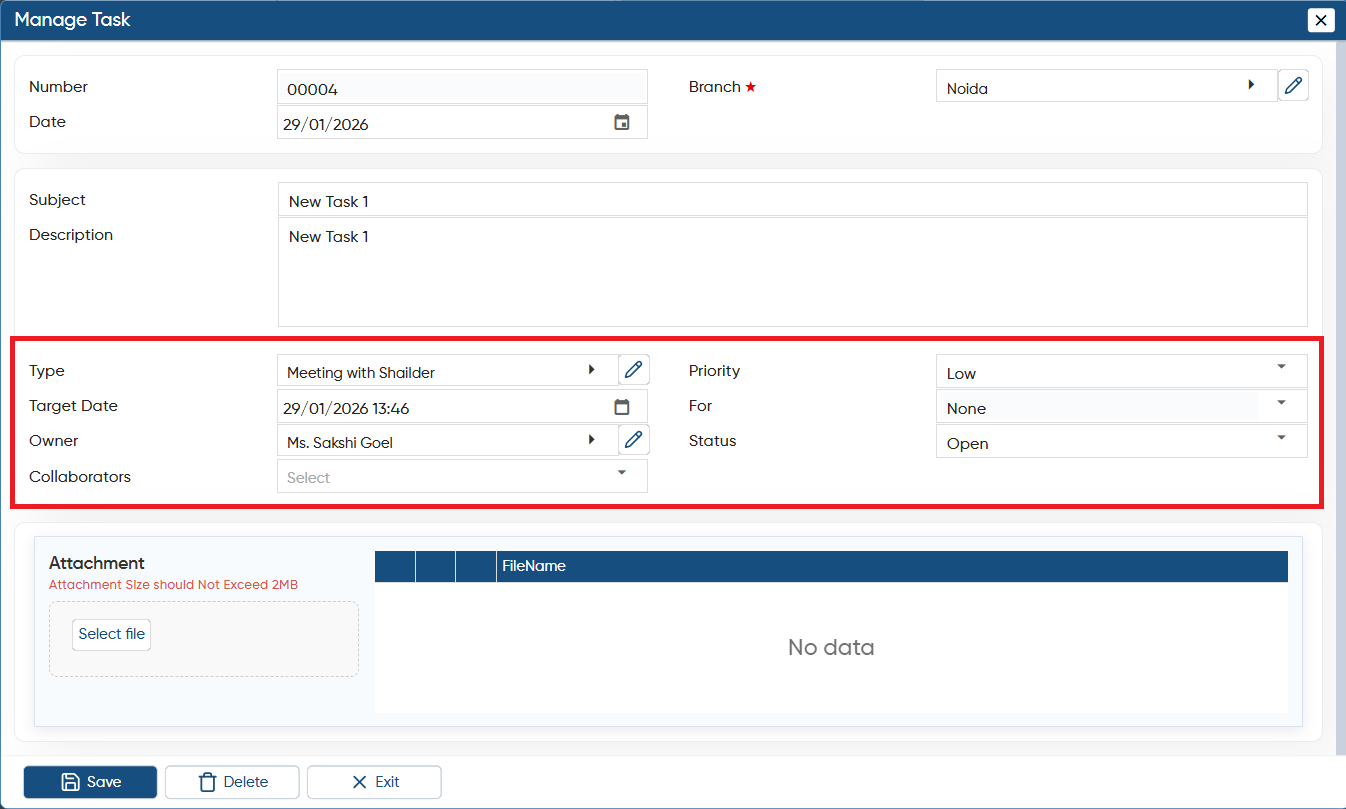Open the calendar picker for Target Date
This screenshot has width=1346, height=809.
click(622, 407)
